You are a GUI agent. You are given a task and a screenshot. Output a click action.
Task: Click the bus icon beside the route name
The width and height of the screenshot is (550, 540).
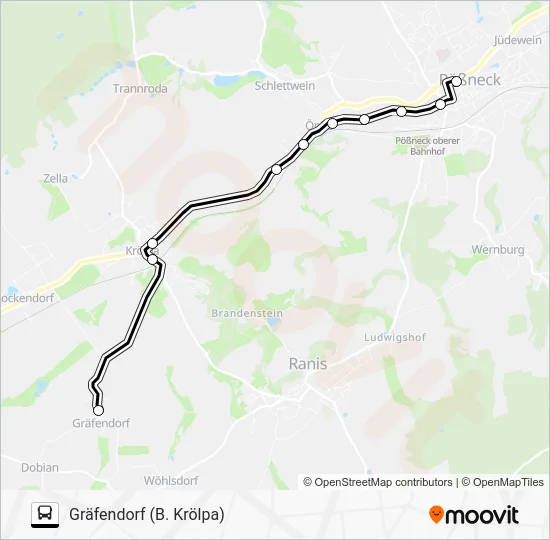coord(45,515)
